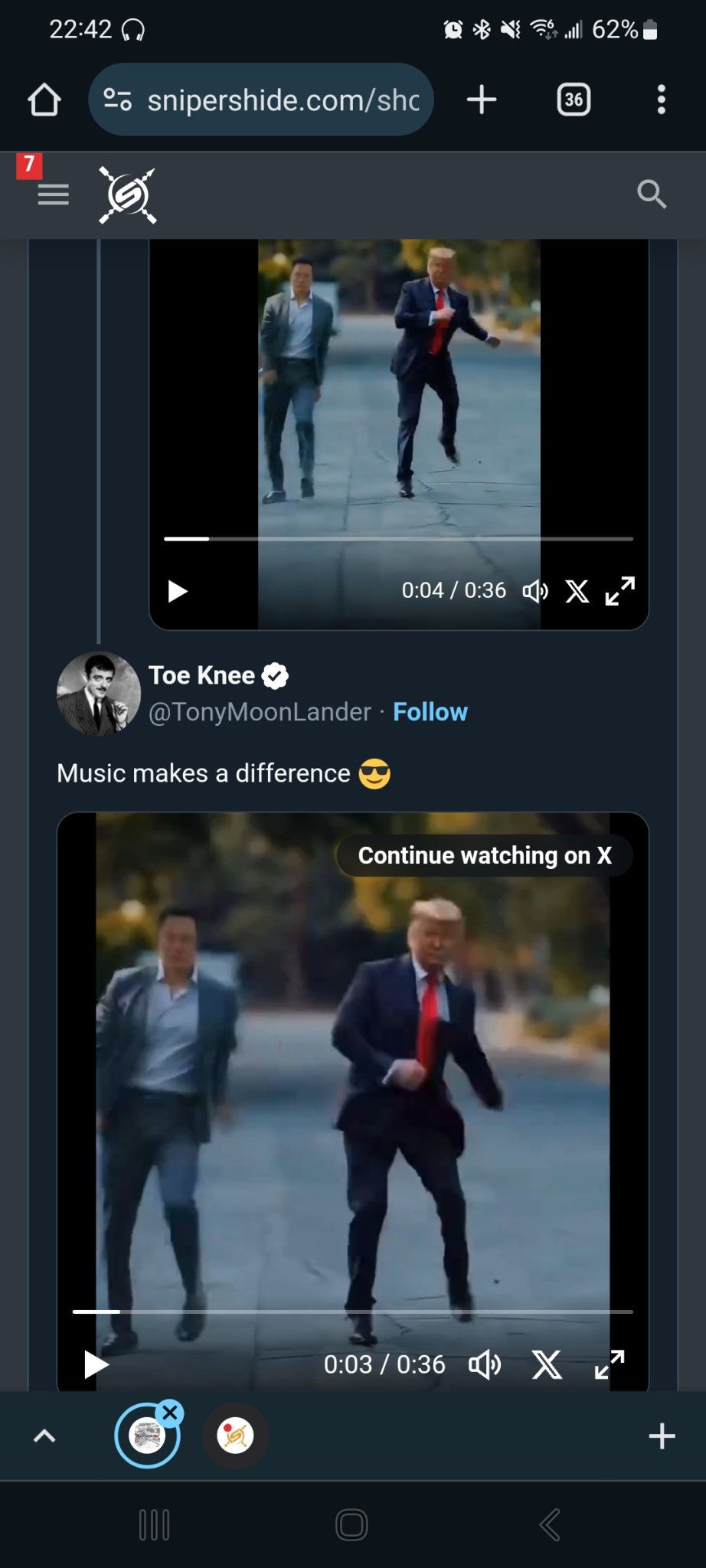The width and height of the screenshot is (706, 1568).
Task: Expand the bottom tab strip chevron
Action: [44, 1436]
